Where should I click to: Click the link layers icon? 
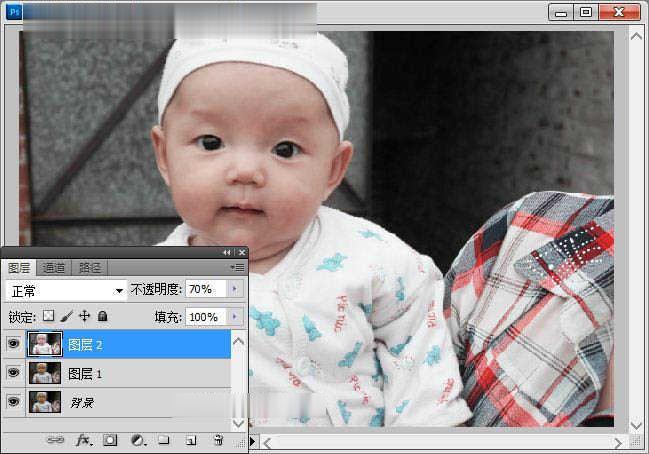pos(55,440)
